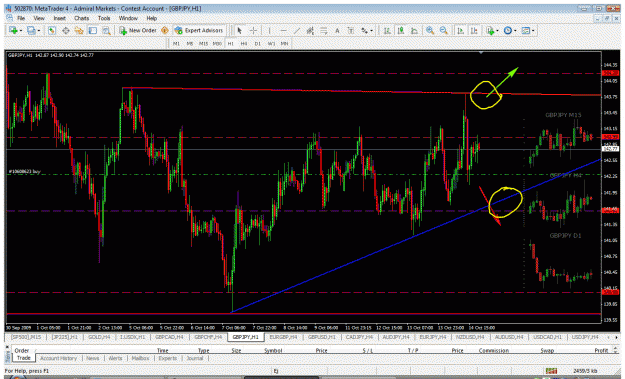Expand the New Chart dropdown arrow

pyautogui.click(x=21, y=31)
